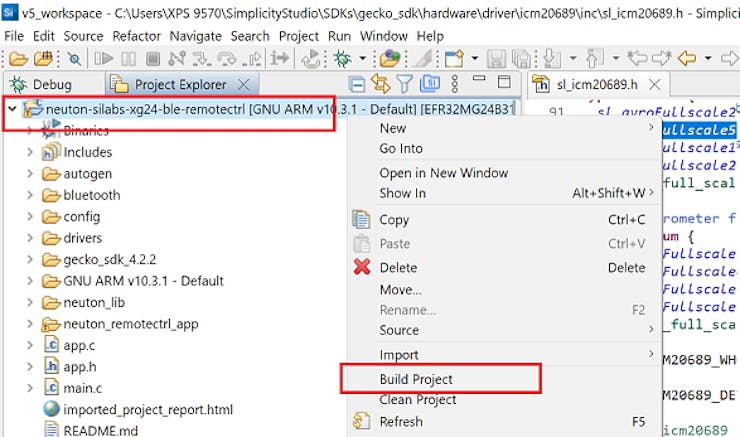Image resolution: width=740 pixels, height=437 pixels.
Task: Open the Previous Annotation dropdown arrow
Action: click(616, 59)
